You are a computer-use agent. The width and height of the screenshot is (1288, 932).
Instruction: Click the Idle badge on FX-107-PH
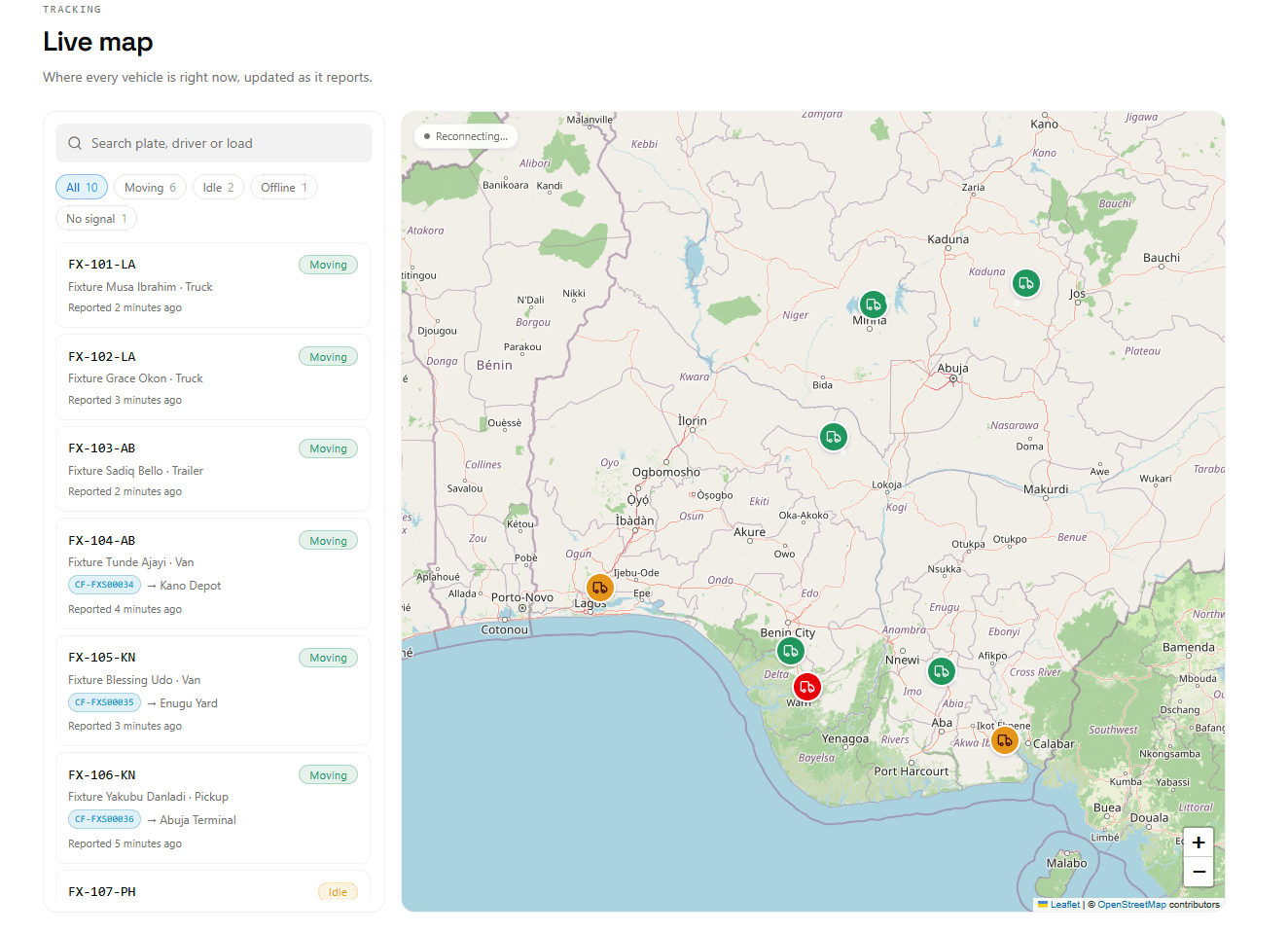pos(338,892)
